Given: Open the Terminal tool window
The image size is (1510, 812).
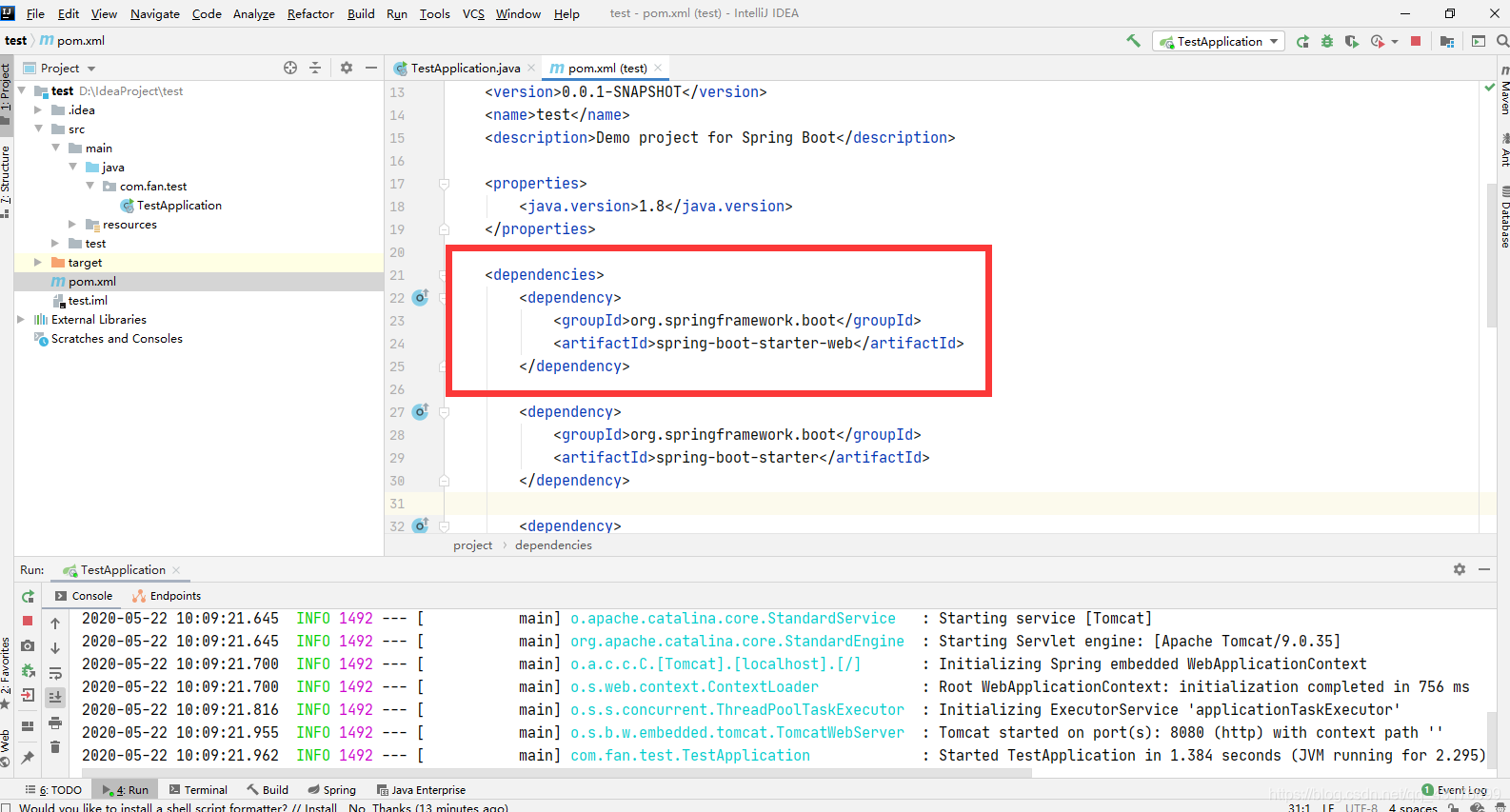Looking at the screenshot, I should 199,790.
